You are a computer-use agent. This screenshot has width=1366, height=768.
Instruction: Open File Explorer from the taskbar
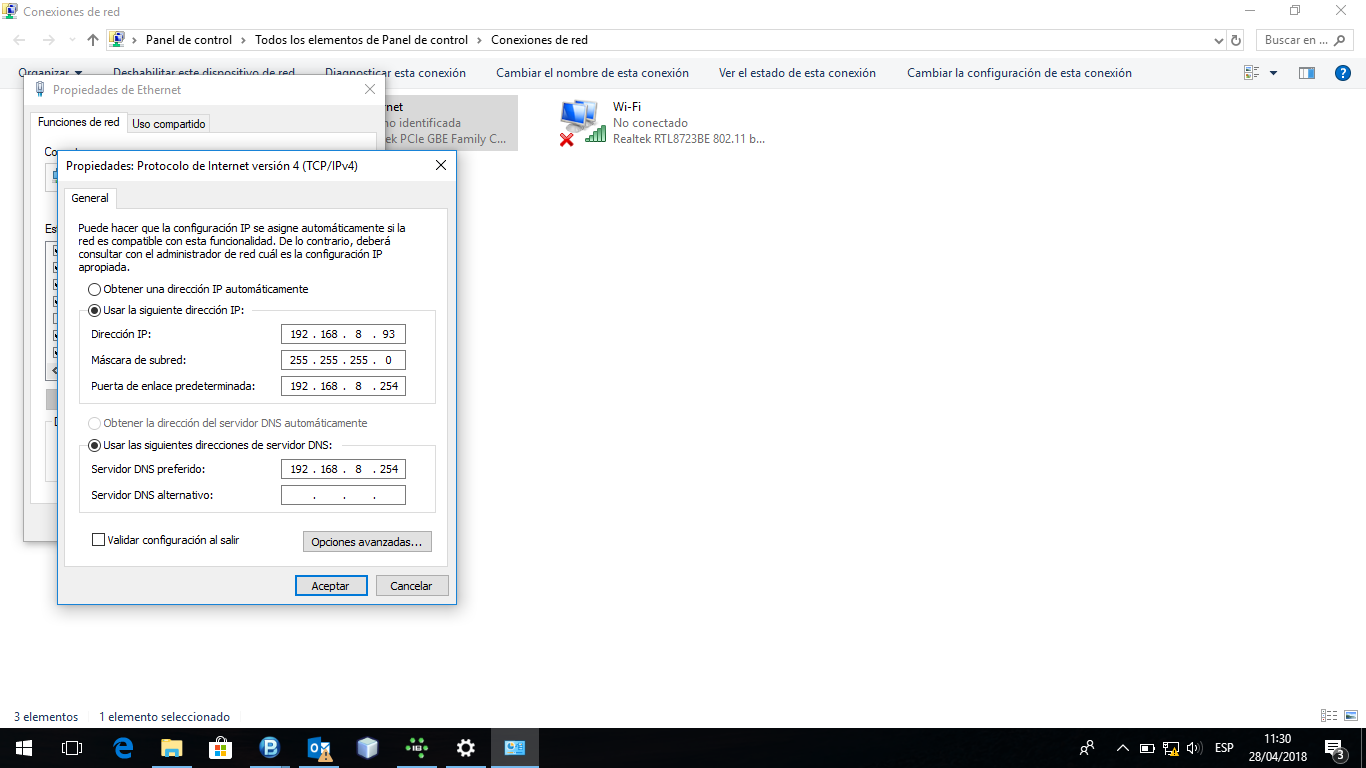[x=172, y=747]
